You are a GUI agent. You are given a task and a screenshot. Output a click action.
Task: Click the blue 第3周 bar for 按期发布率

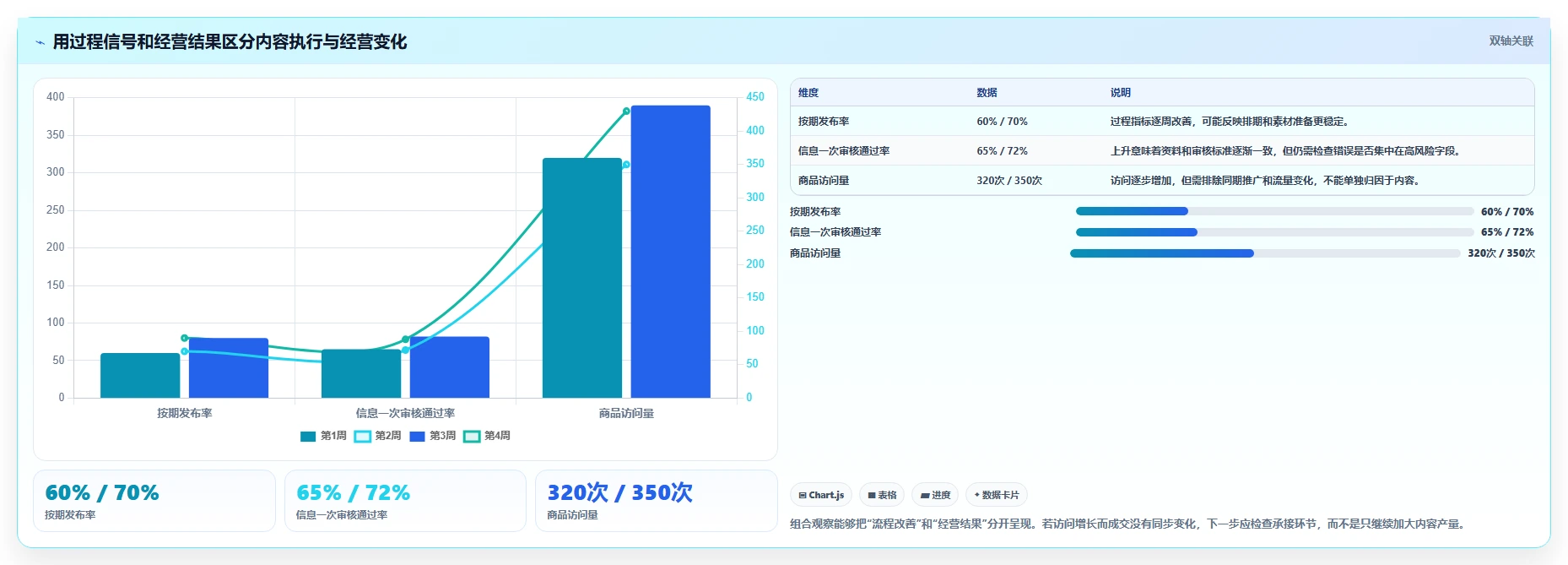(x=229, y=368)
